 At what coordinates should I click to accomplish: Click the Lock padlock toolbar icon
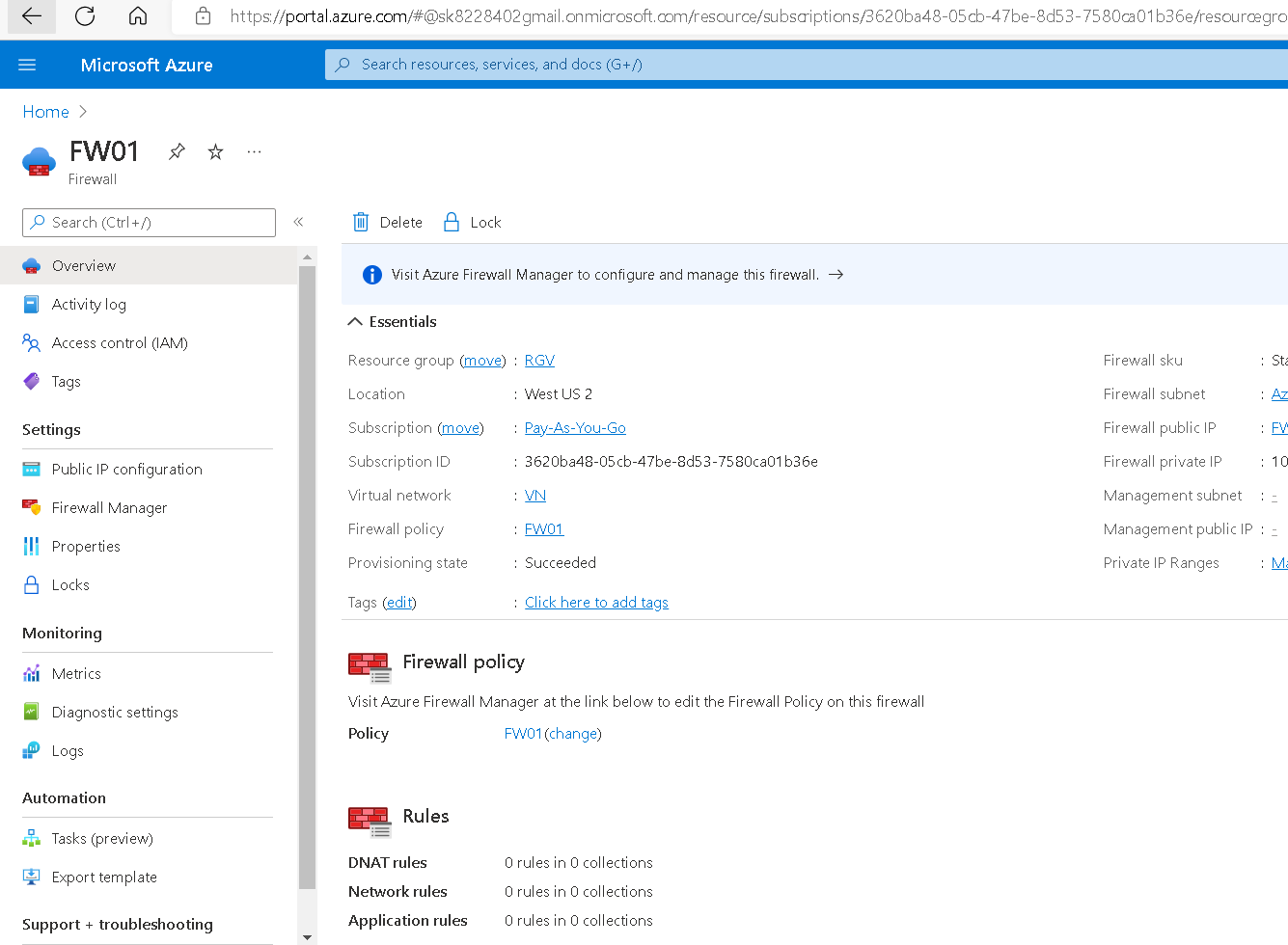(451, 222)
